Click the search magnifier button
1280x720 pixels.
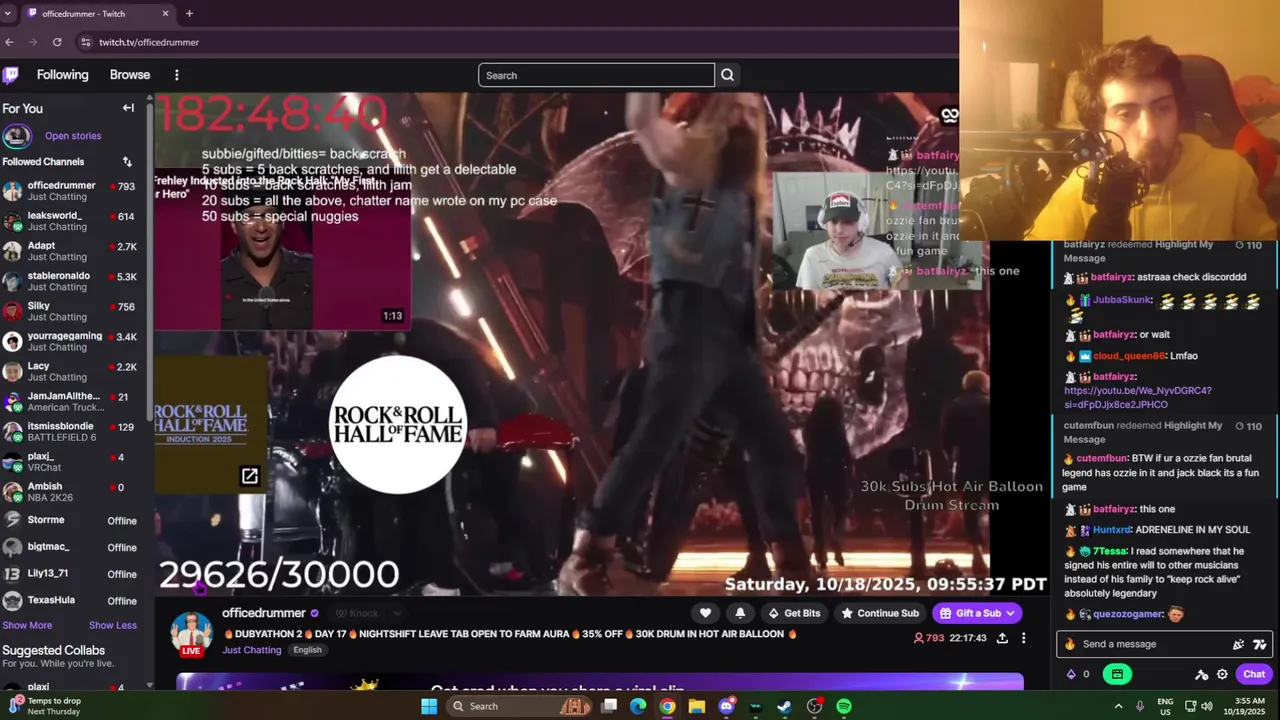point(728,75)
